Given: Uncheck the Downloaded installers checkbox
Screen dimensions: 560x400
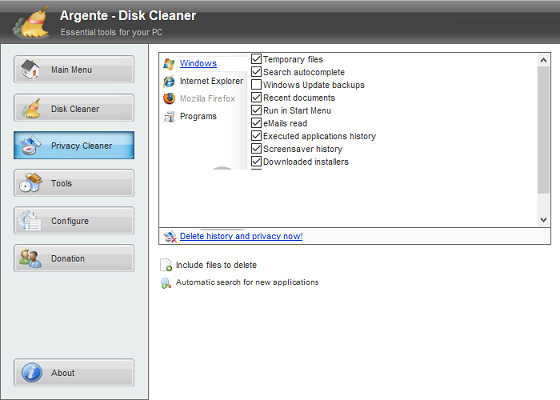Looking at the screenshot, I should 256,161.
